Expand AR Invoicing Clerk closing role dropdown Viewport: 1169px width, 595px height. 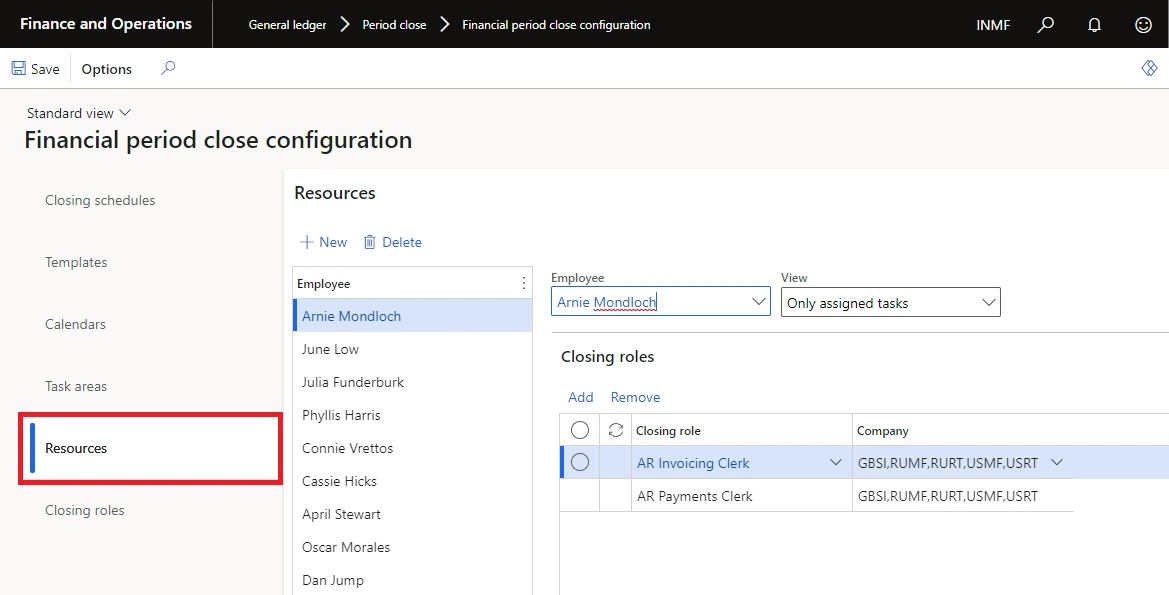(836, 463)
